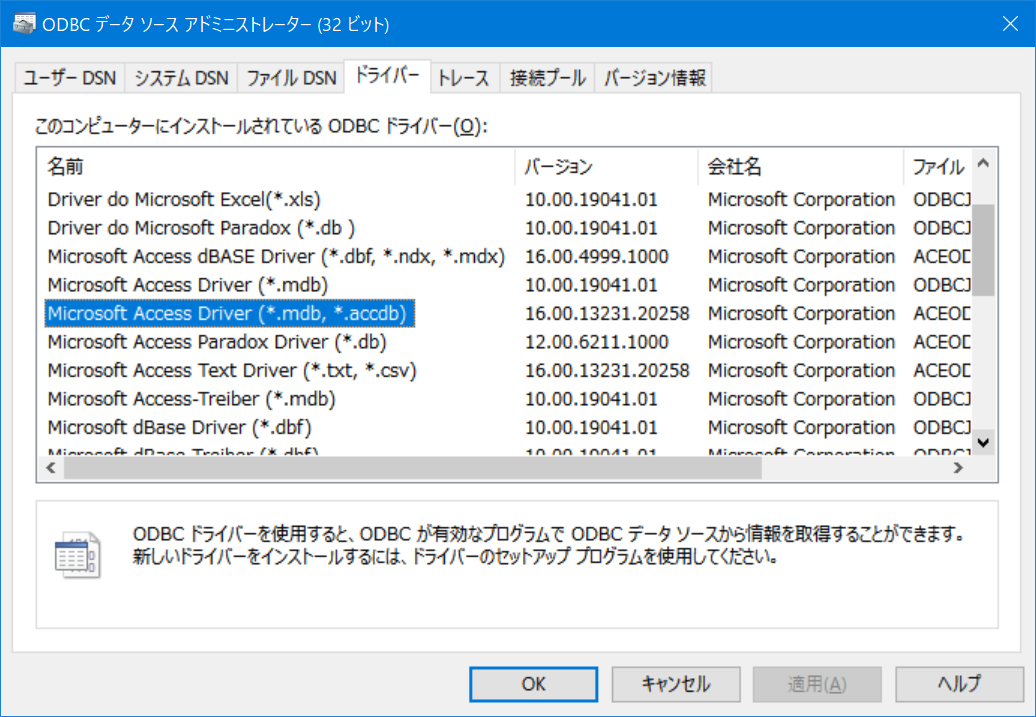Viewport: 1036px width, 717px height.
Task: Select Microsoft Access Paradox Driver (*.db)
Action: 217,342
